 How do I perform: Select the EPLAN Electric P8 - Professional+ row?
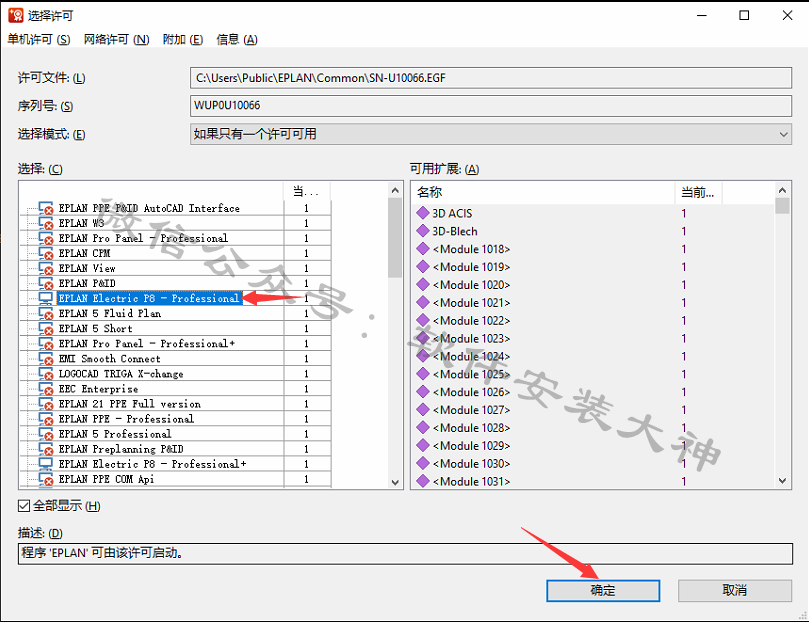152,464
